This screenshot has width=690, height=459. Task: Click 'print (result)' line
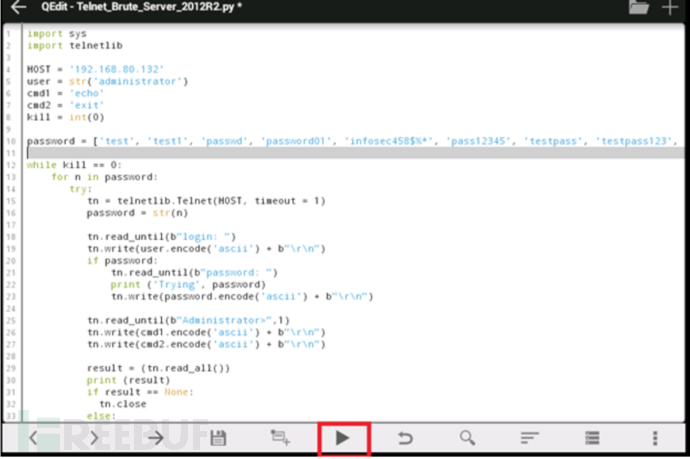(x=128, y=380)
